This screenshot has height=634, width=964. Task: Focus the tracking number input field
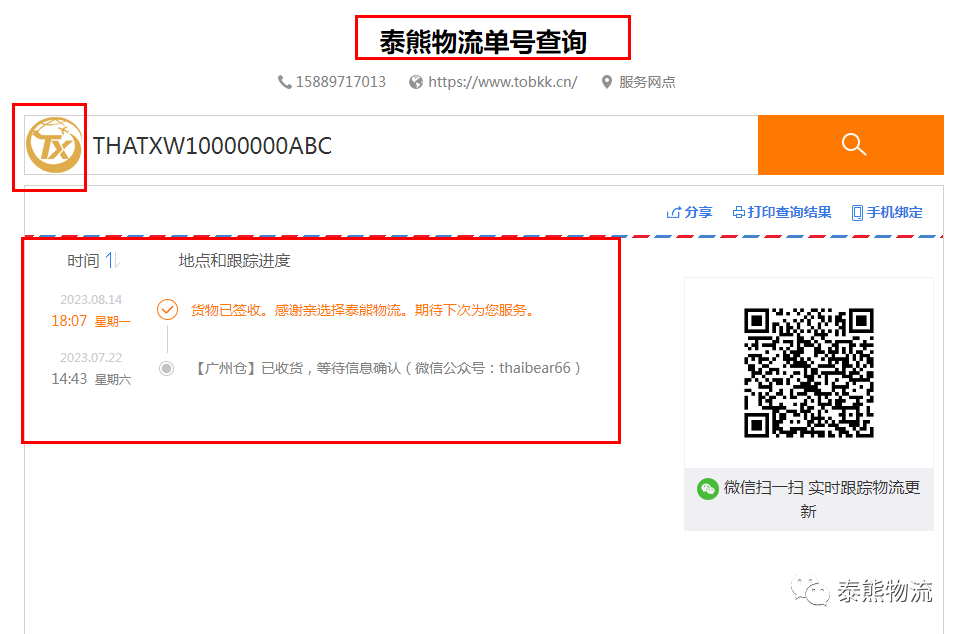(424, 146)
